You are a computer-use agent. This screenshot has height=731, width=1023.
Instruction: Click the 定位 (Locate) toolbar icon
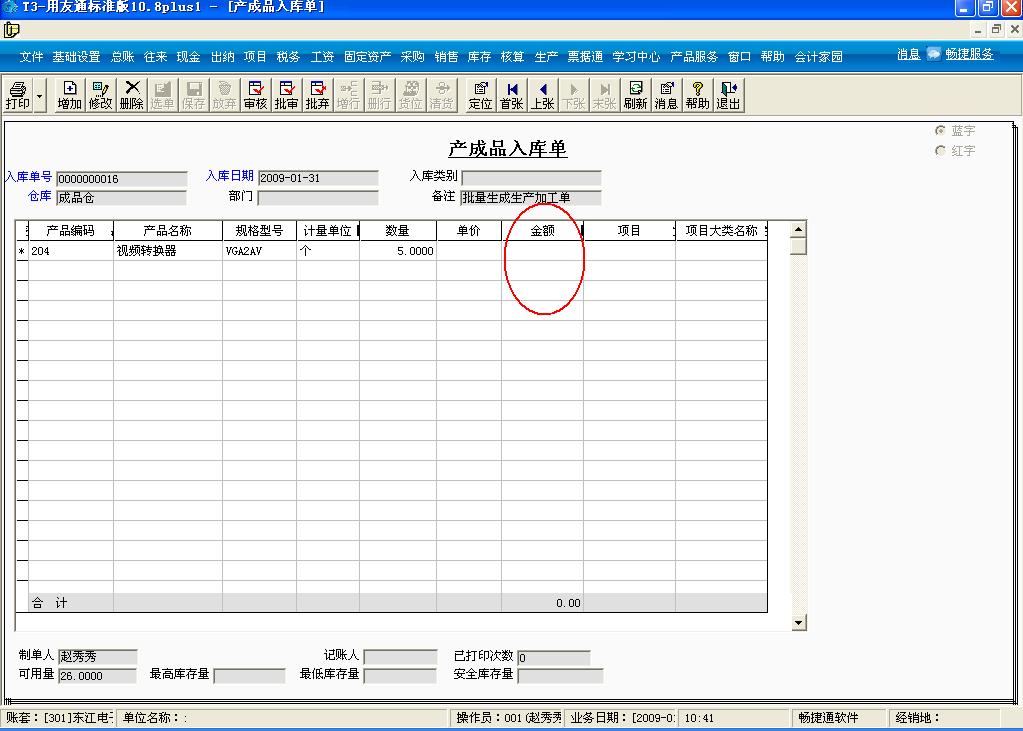point(481,96)
